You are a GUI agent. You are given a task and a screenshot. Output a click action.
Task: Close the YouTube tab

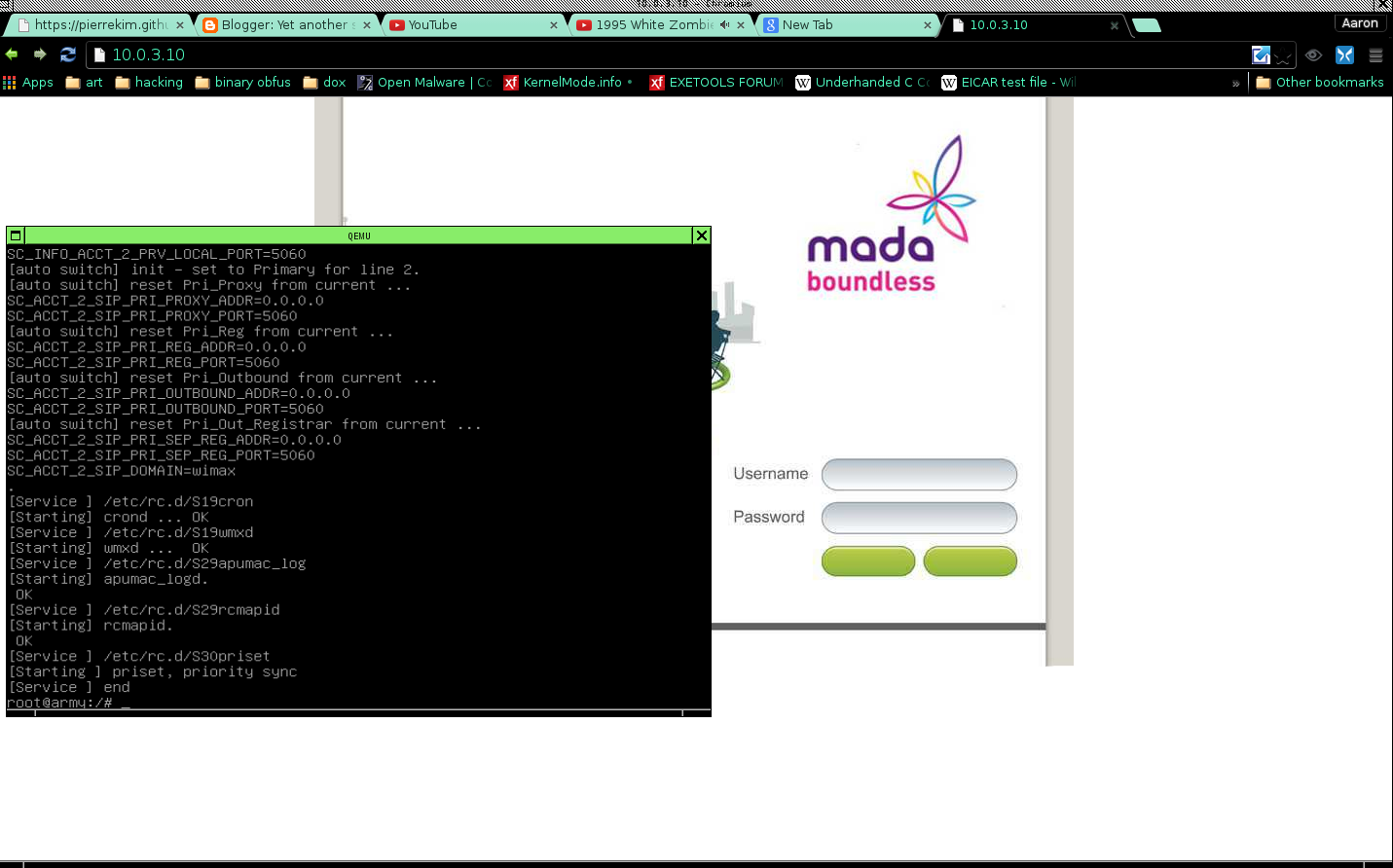pyautogui.click(x=554, y=25)
